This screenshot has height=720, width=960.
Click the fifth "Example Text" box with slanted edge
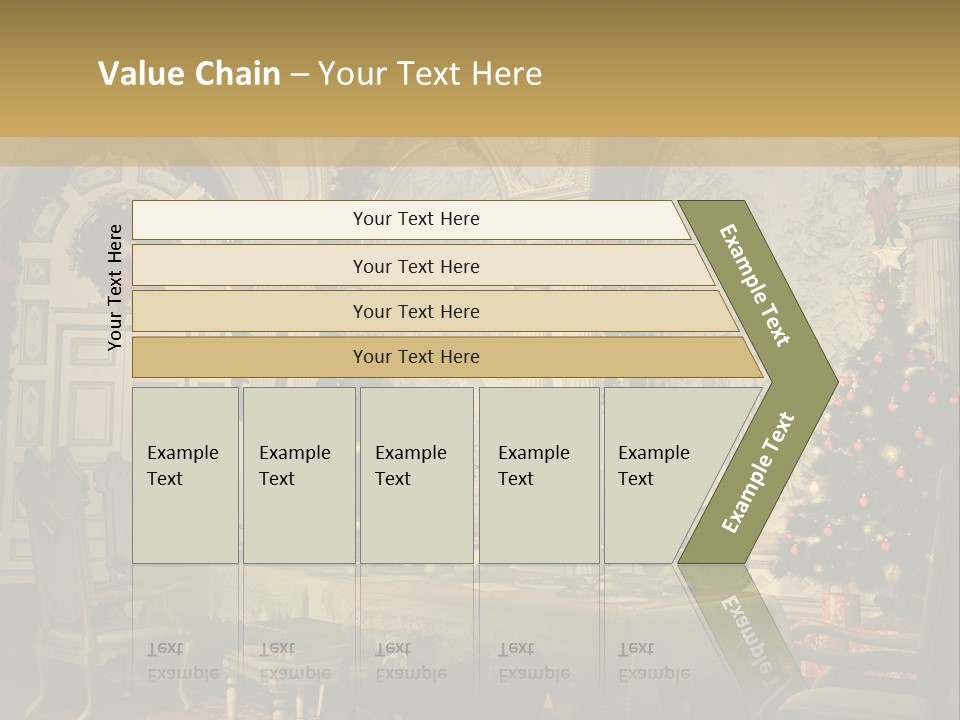660,474
